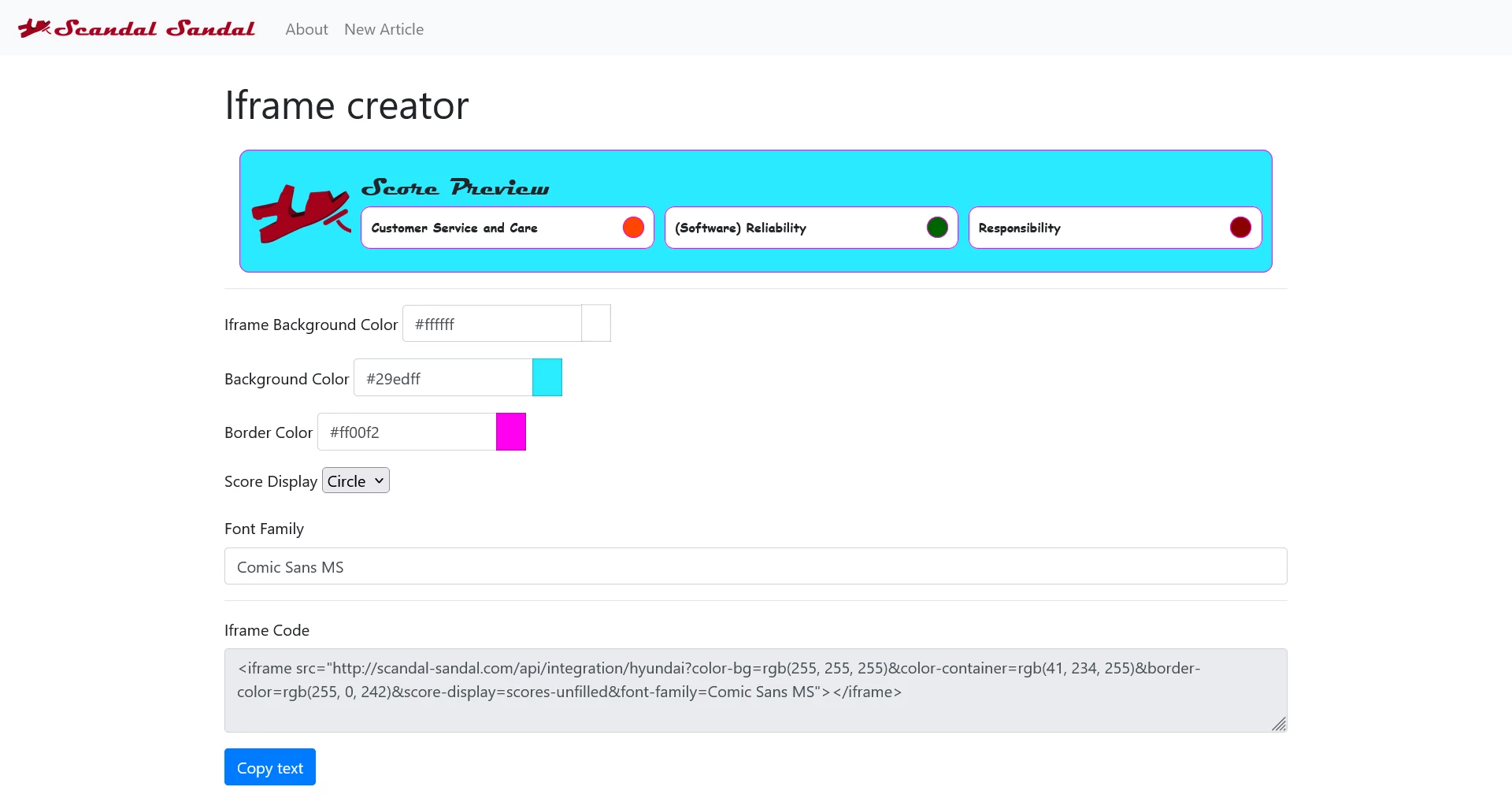Open the New Article page
The height and width of the screenshot is (809, 1512).
[384, 29]
